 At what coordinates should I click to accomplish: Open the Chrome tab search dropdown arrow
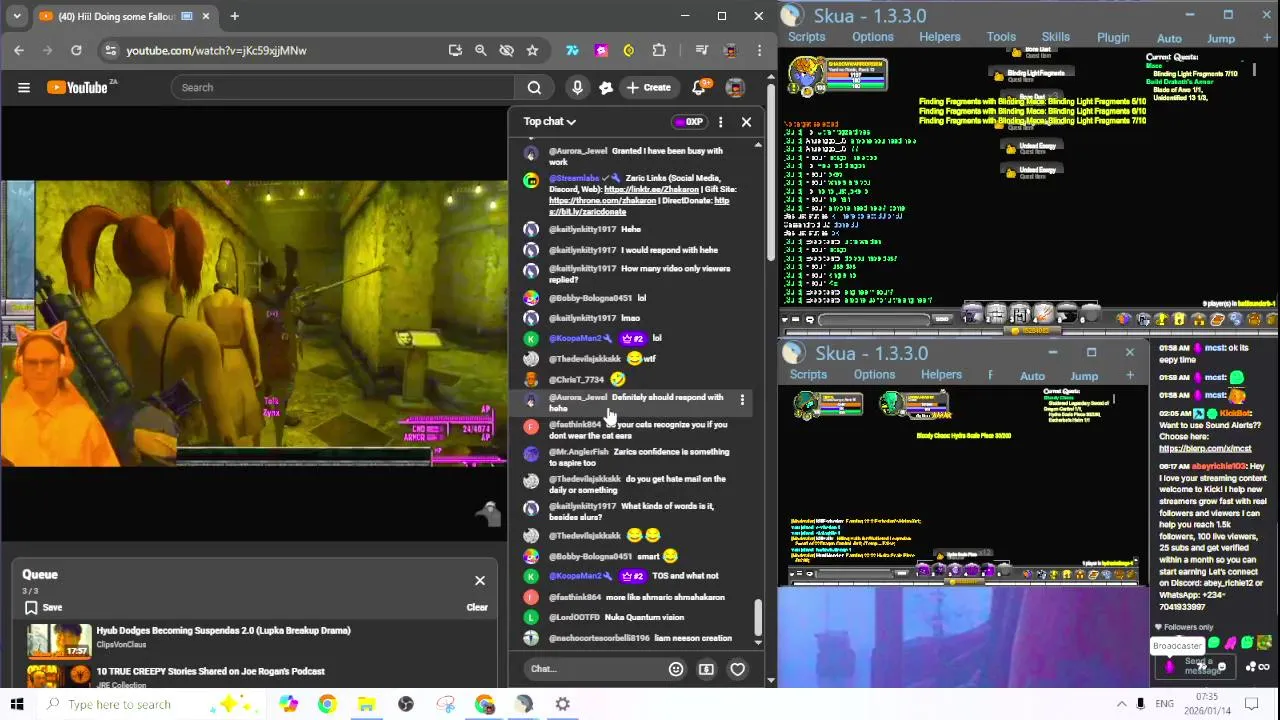coord(17,16)
